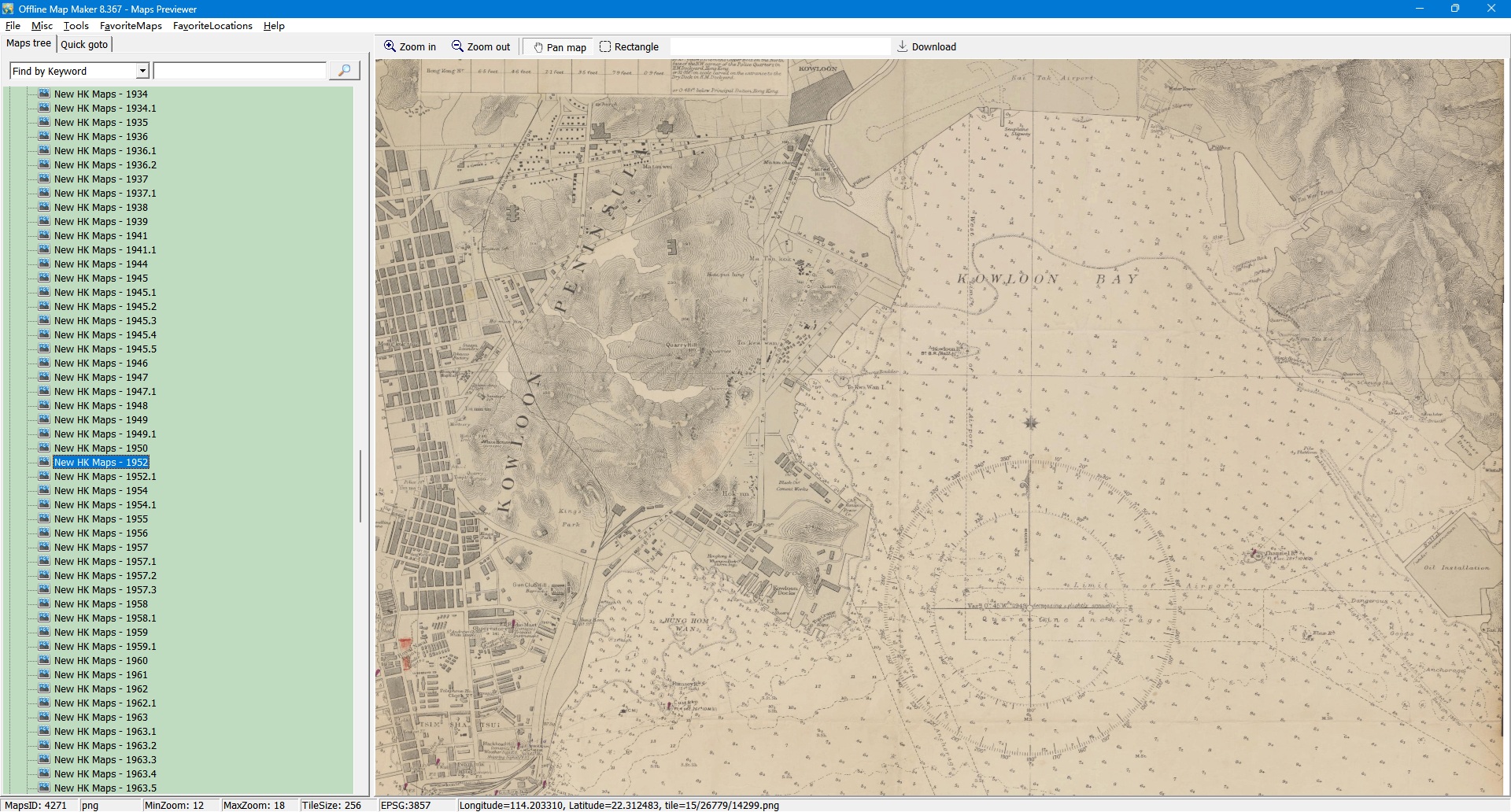
Task: Select New HK Maps - 1945.3 entry
Action: tap(105, 321)
